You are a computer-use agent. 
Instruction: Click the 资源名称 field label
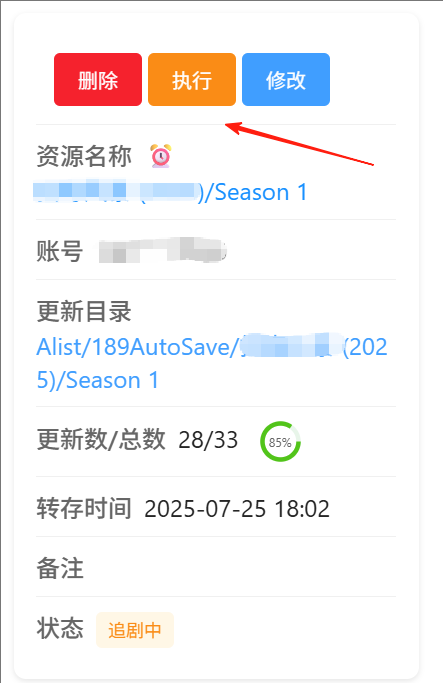pyautogui.click(x=84, y=156)
